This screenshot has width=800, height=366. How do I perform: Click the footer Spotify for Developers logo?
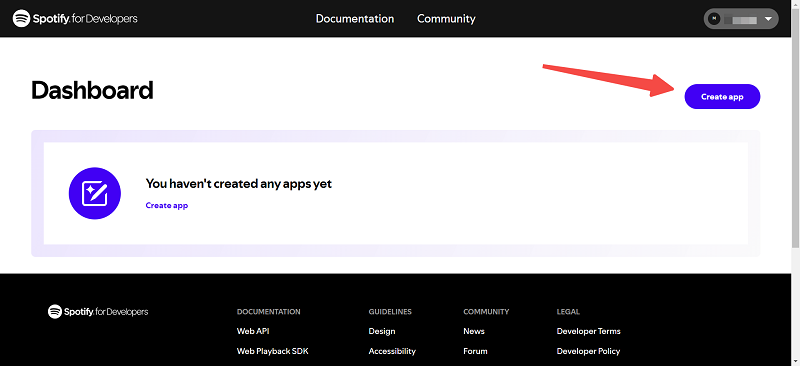tap(98, 311)
